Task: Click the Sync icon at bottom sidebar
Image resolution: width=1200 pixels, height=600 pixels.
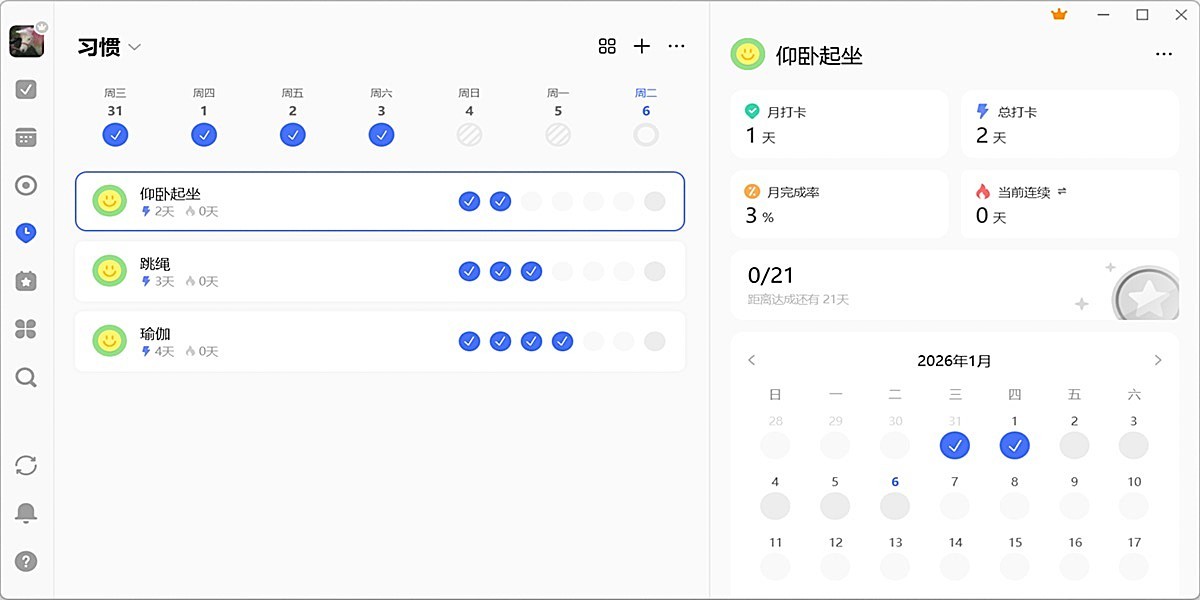Action: tap(26, 465)
